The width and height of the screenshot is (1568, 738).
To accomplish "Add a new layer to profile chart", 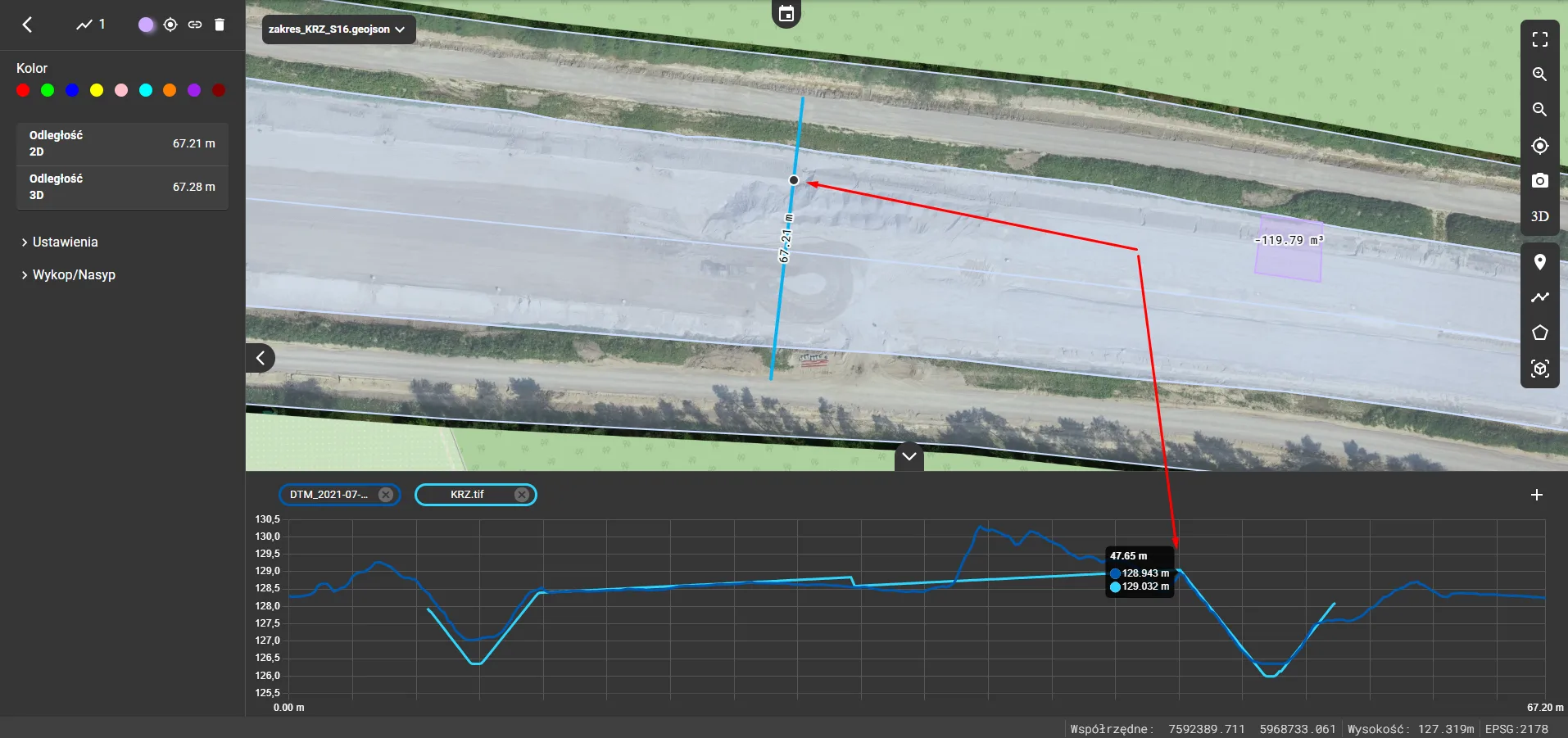I will (x=1536, y=495).
